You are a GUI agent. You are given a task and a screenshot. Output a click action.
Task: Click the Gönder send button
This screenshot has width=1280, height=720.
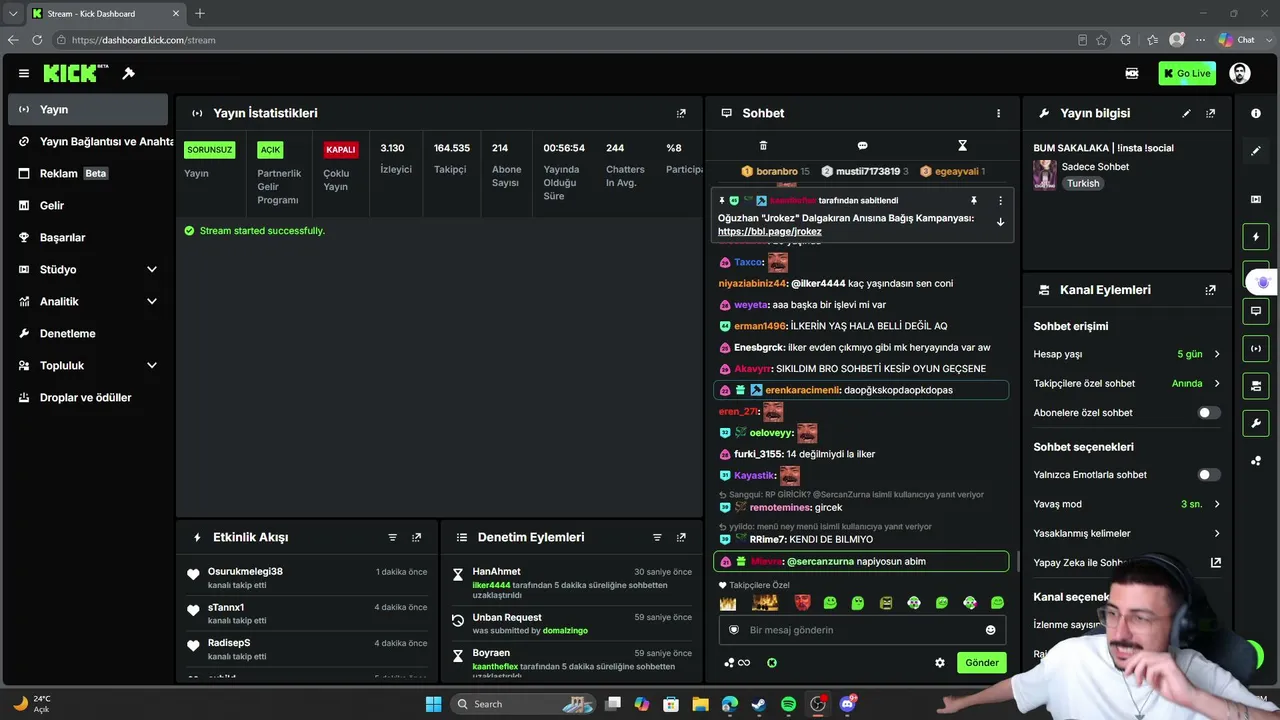(x=982, y=662)
